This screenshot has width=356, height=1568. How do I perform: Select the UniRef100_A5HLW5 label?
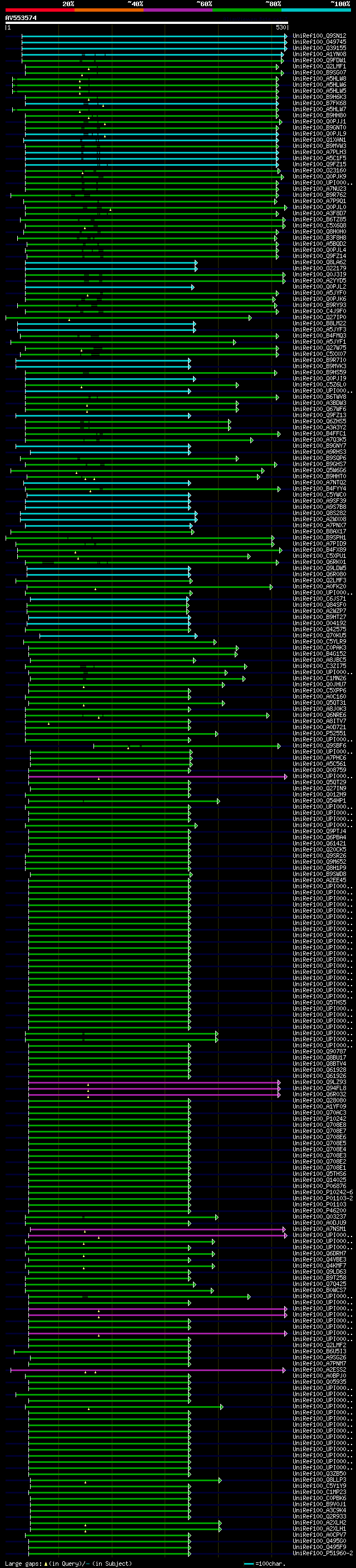[x=319, y=91]
